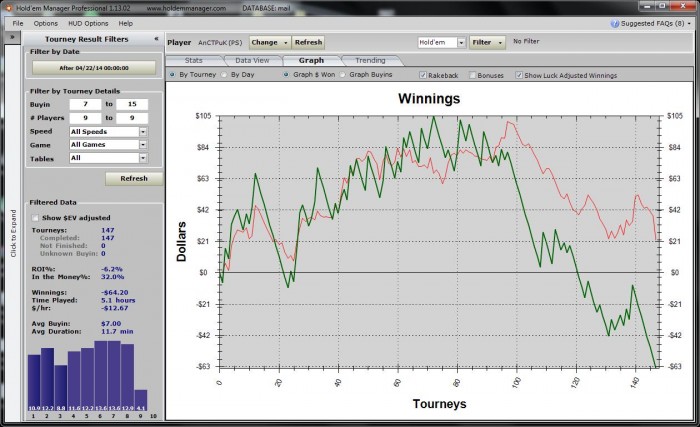Viewport: 700px width, 427px height.
Task: Toggle the Rakeback checkbox
Action: (x=423, y=75)
